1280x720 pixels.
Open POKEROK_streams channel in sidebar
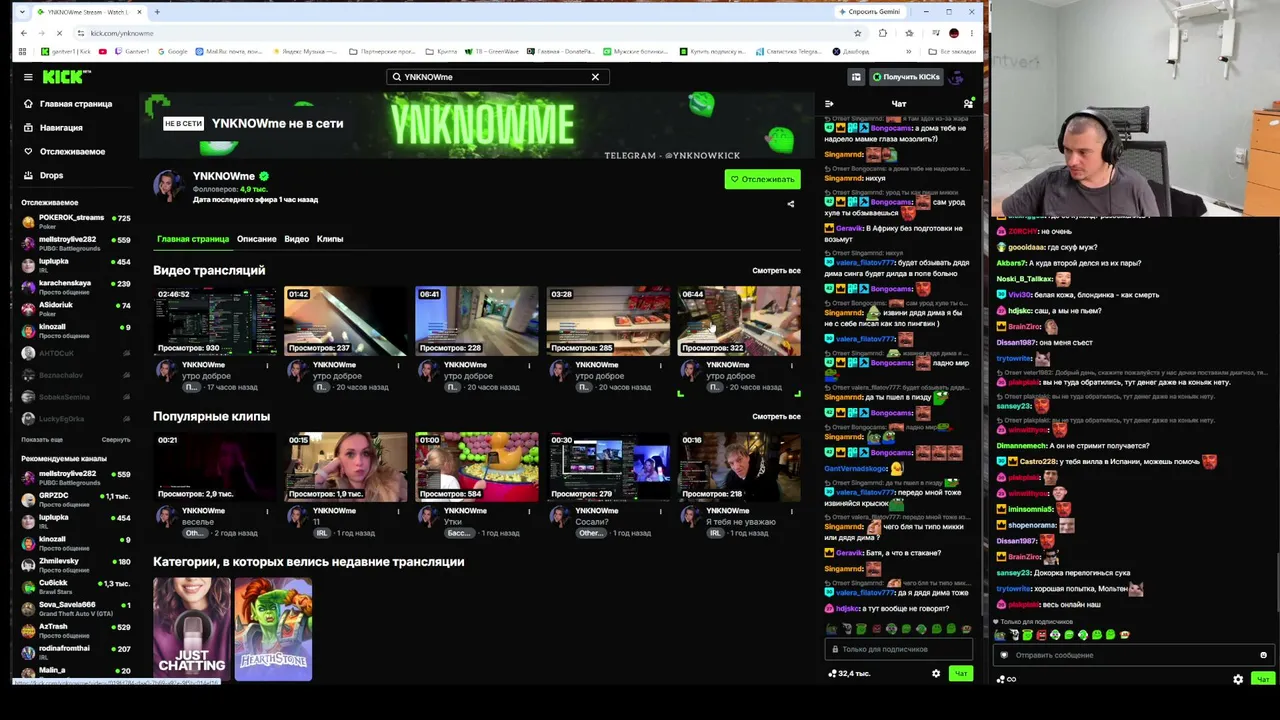coord(77,221)
